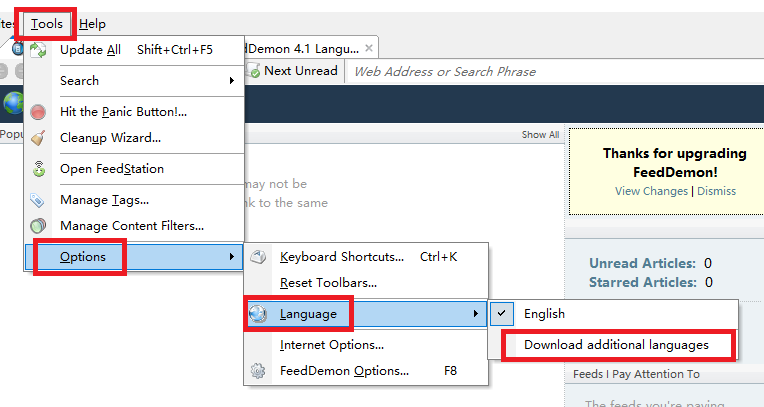This screenshot has height=407, width=764.
Task: Click the Manage Content Filters icon
Action: 38,226
